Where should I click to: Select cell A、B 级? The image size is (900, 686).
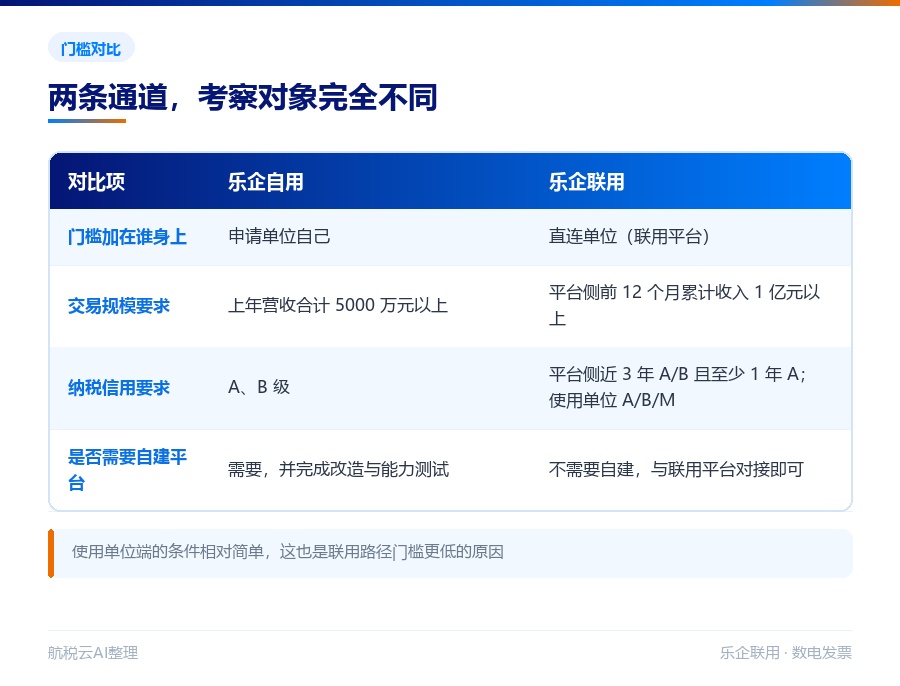click(x=259, y=387)
